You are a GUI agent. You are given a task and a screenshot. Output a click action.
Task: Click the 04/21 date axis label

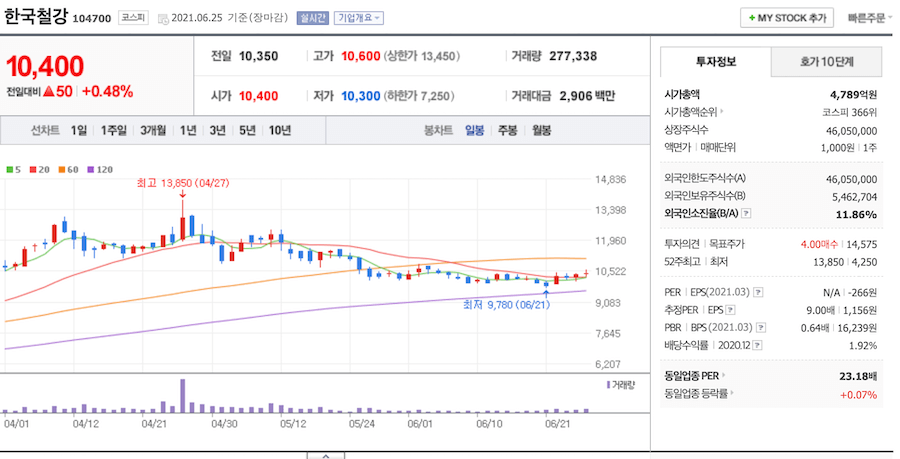[x=154, y=424]
